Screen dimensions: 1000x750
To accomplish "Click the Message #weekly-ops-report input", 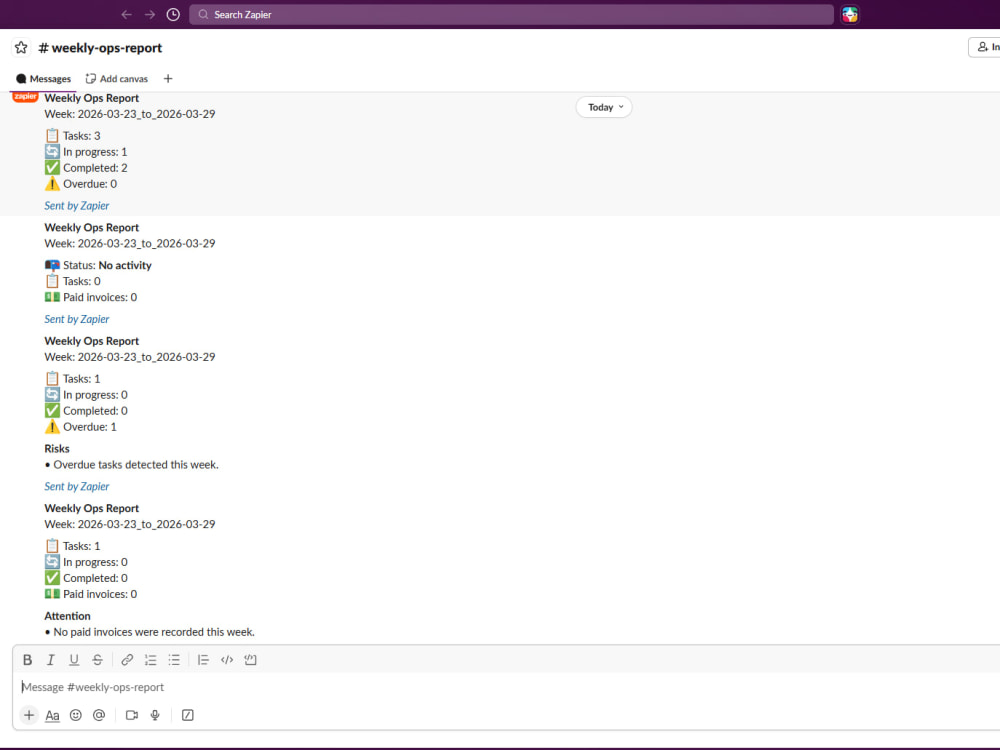I will tap(507, 688).
